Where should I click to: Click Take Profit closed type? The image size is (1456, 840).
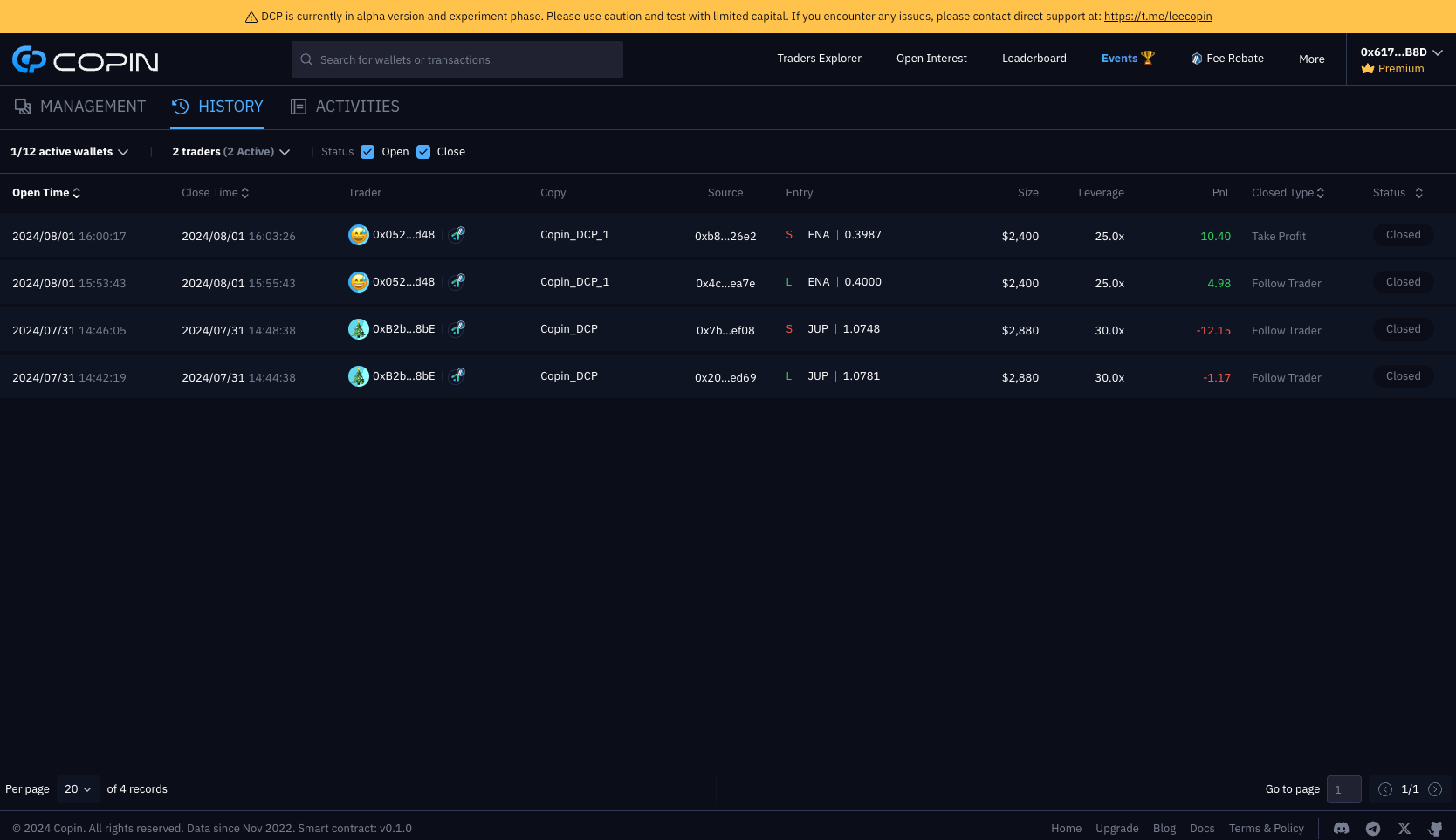(x=1279, y=237)
